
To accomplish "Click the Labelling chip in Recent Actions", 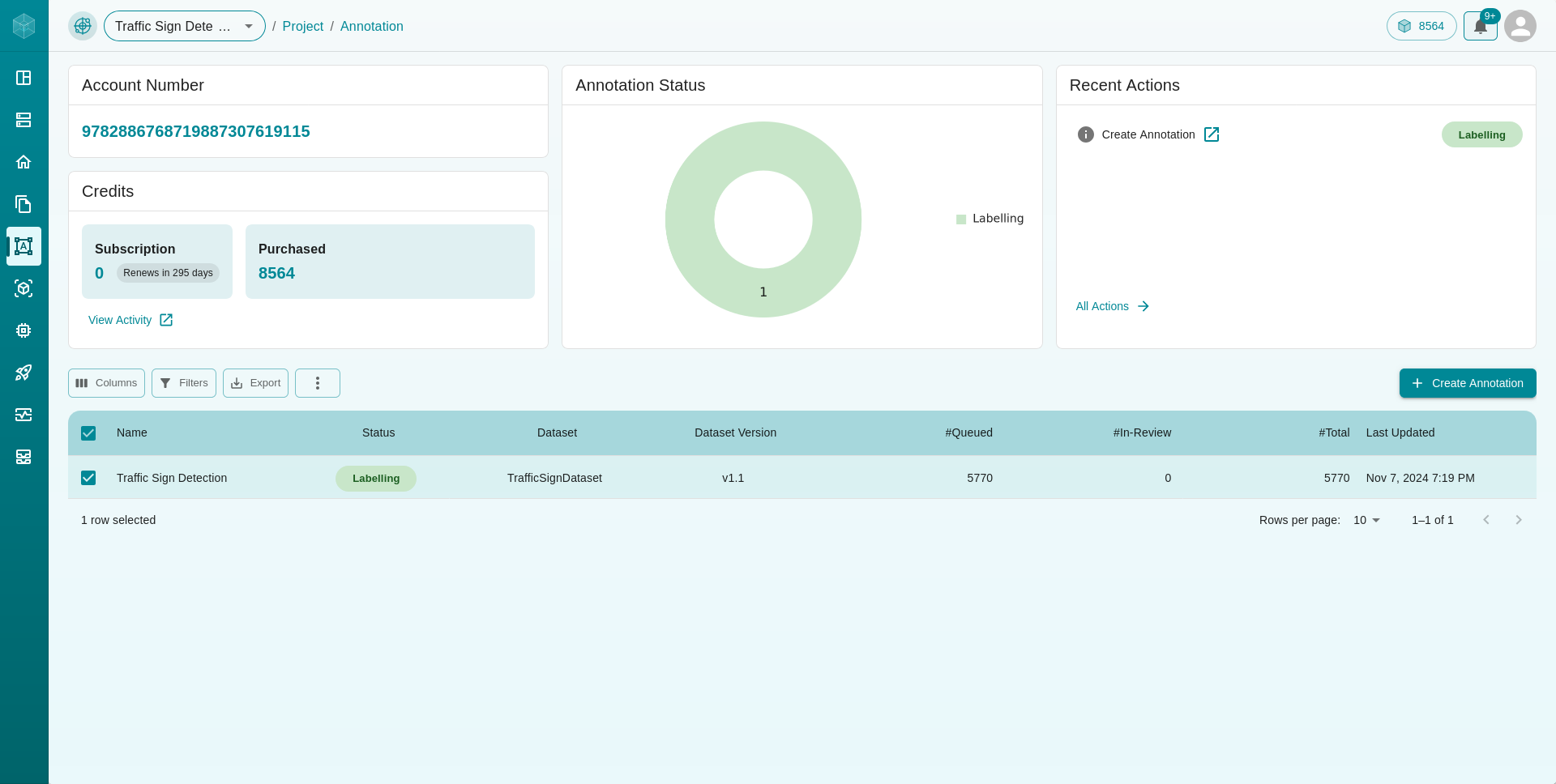I will (x=1481, y=134).
